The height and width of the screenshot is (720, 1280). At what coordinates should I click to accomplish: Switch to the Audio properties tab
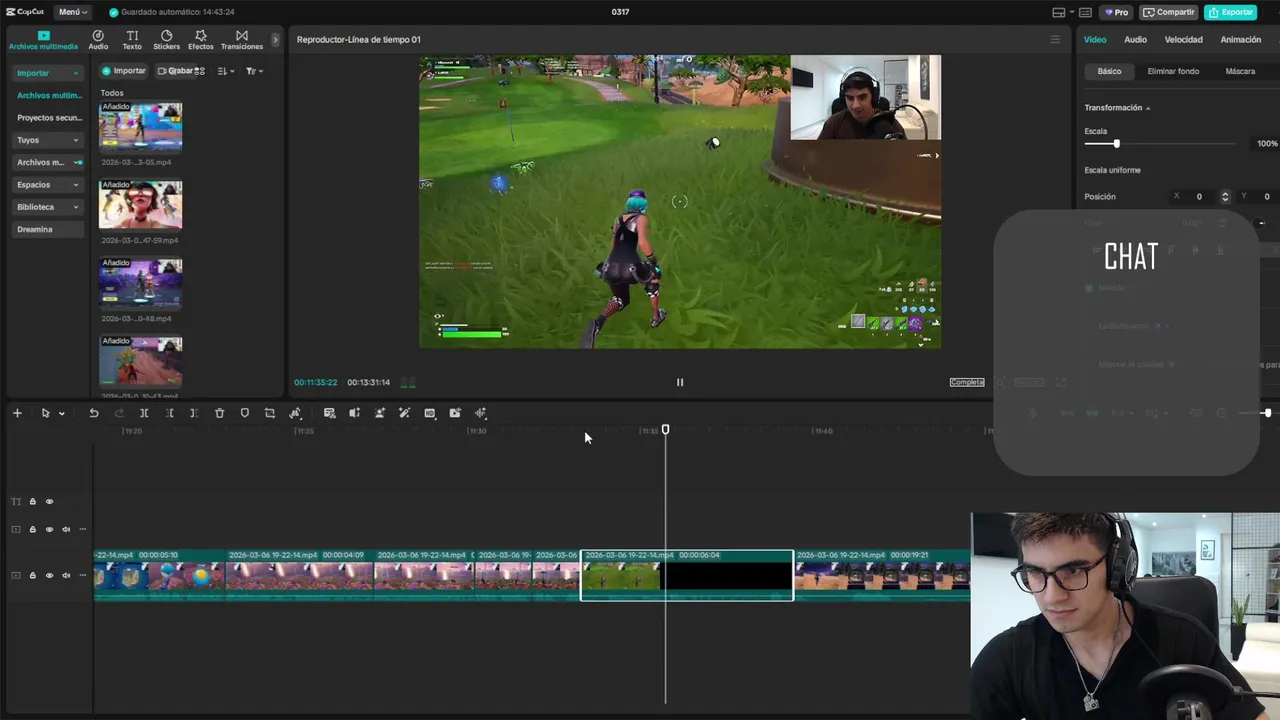[1135, 40]
